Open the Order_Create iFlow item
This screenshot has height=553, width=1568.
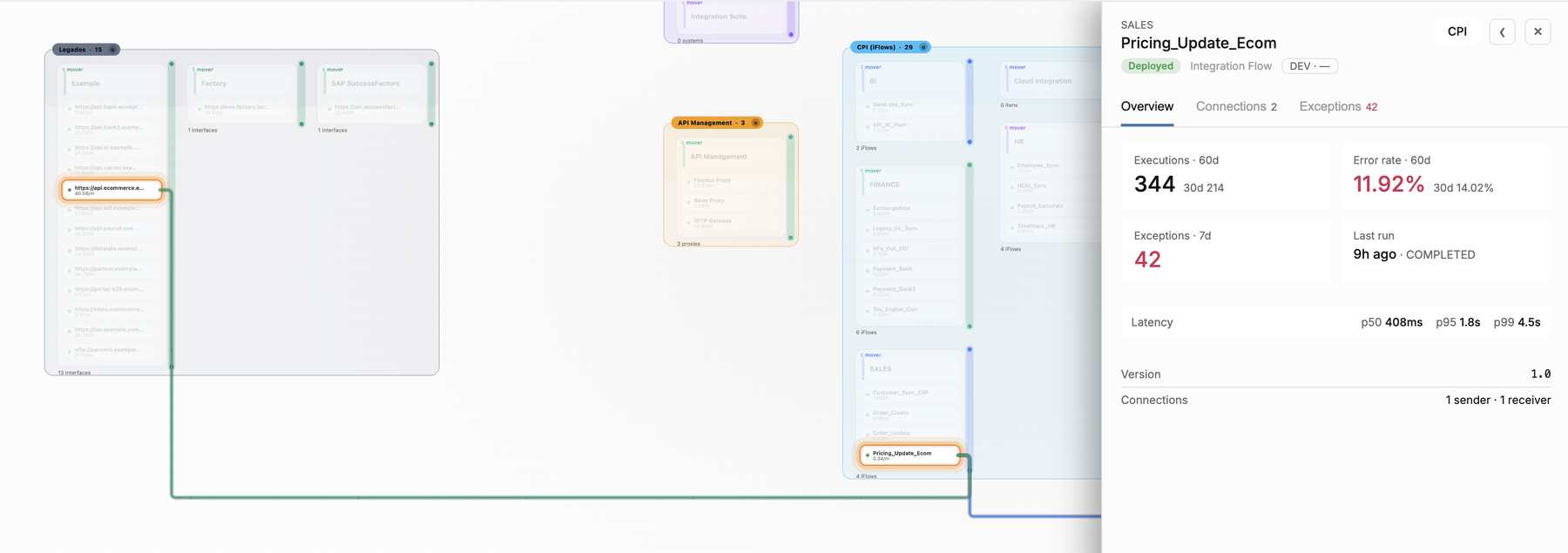coord(911,415)
